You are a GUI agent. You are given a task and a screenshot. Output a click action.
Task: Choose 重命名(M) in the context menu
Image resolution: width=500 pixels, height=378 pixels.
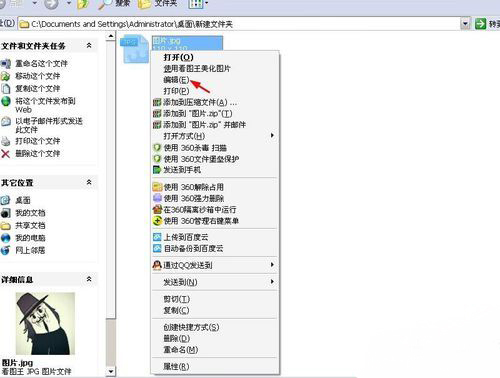pos(180,350)
